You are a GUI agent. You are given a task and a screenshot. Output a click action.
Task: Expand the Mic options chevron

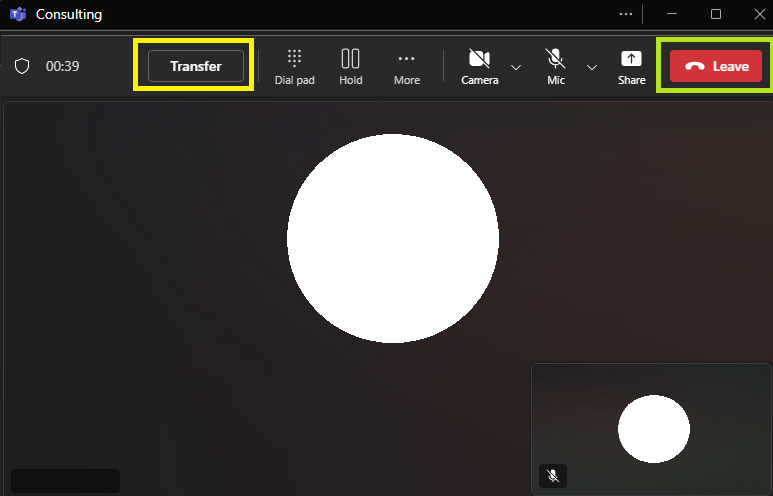[592, 67]
